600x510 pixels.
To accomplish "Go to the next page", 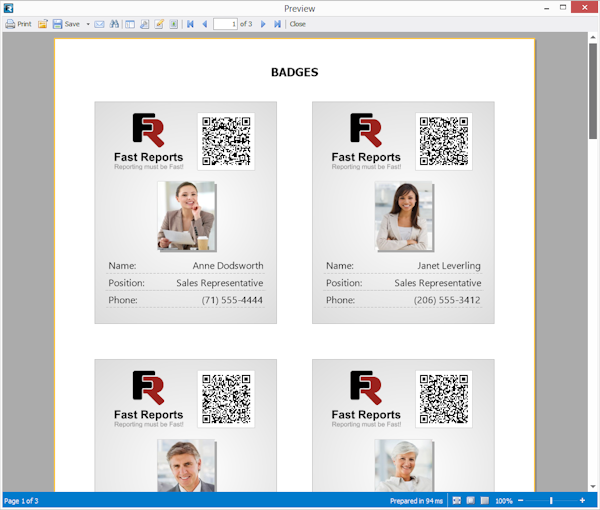I will point(263,24).
